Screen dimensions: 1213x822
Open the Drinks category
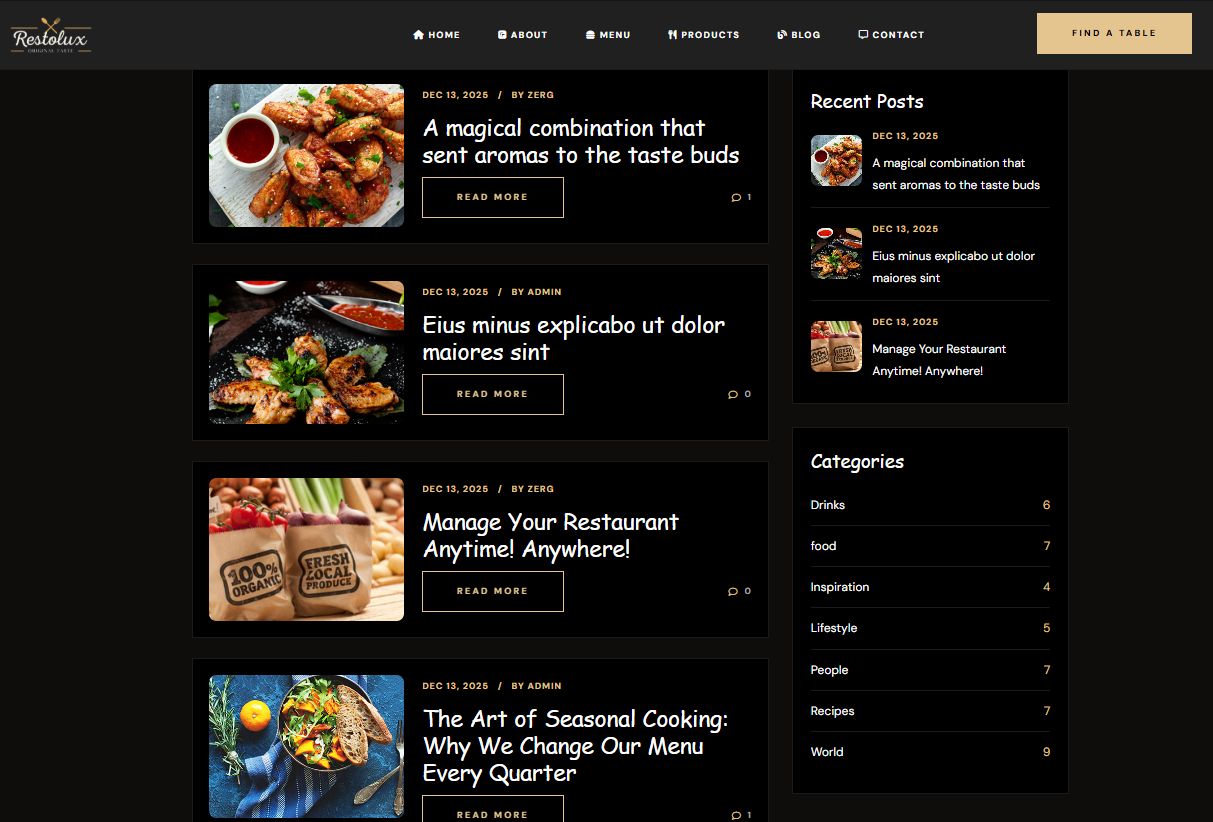click(828, 505)
